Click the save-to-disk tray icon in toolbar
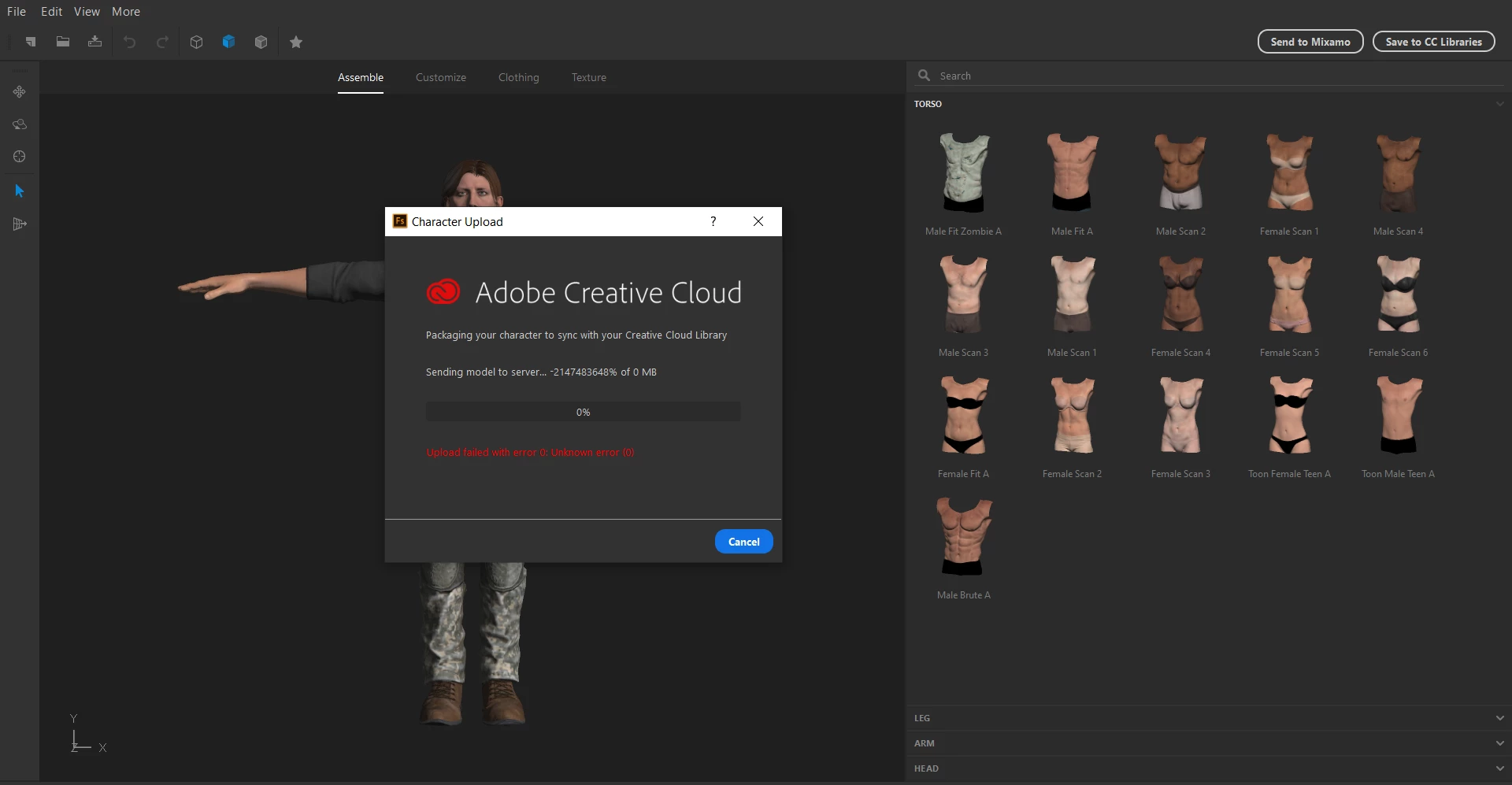 point(95,42)
